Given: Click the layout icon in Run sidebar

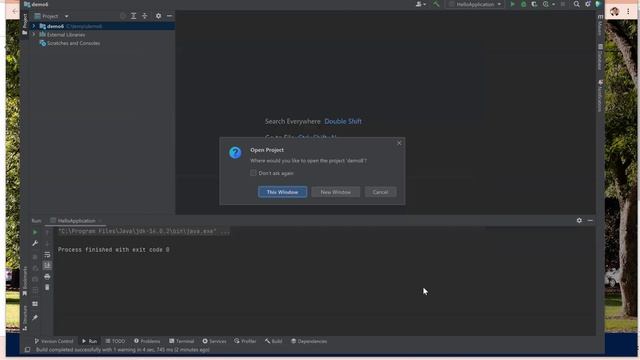Looking at the screenshot, I should (35, 304).
